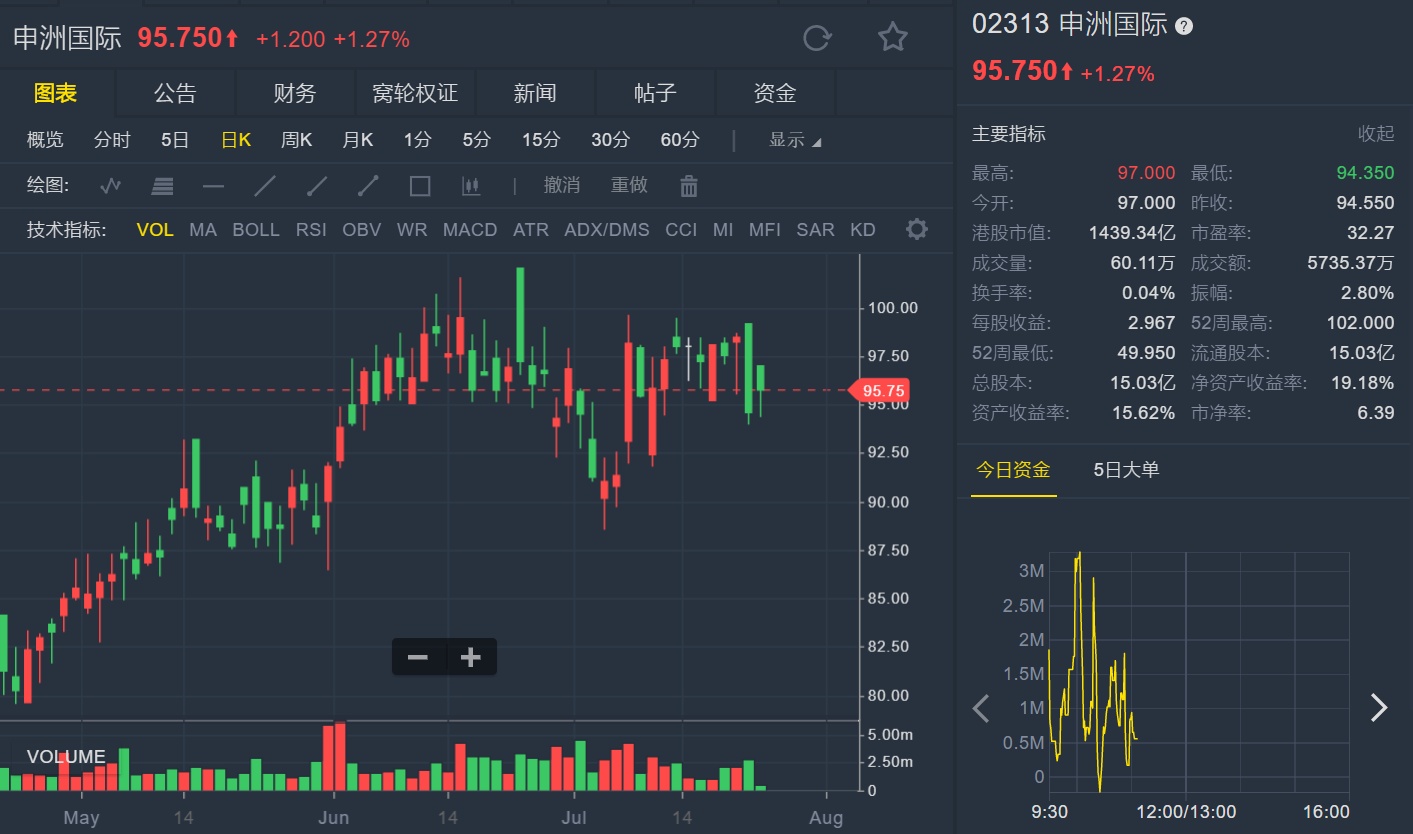The image size is (1413, 834).
Task: Toggle the MACD technical indicator
Action: (x=470, y=230)
